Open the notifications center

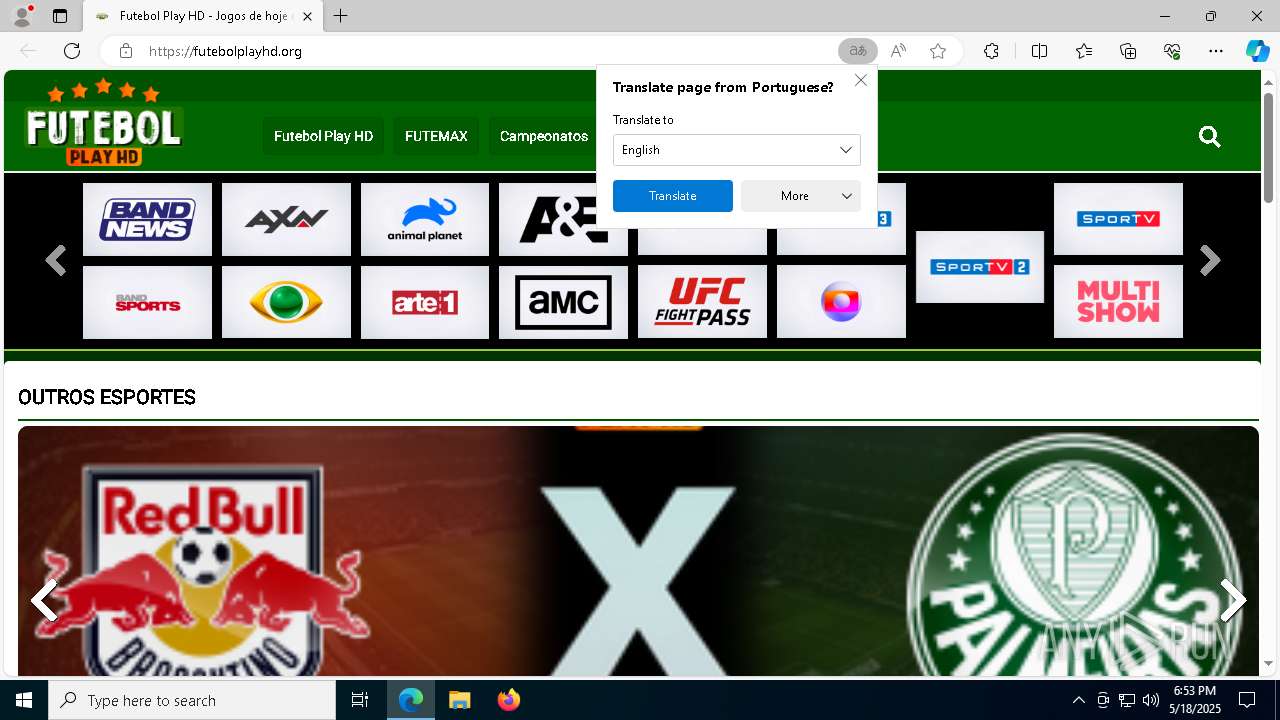[1247, 700]
